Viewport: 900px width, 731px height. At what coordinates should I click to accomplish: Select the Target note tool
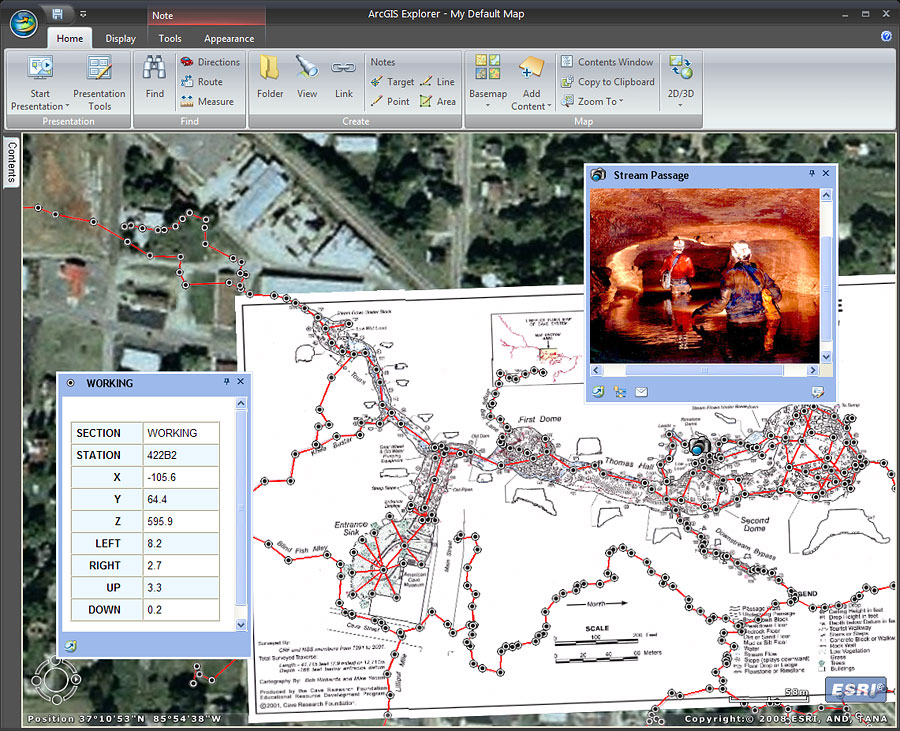393,82
